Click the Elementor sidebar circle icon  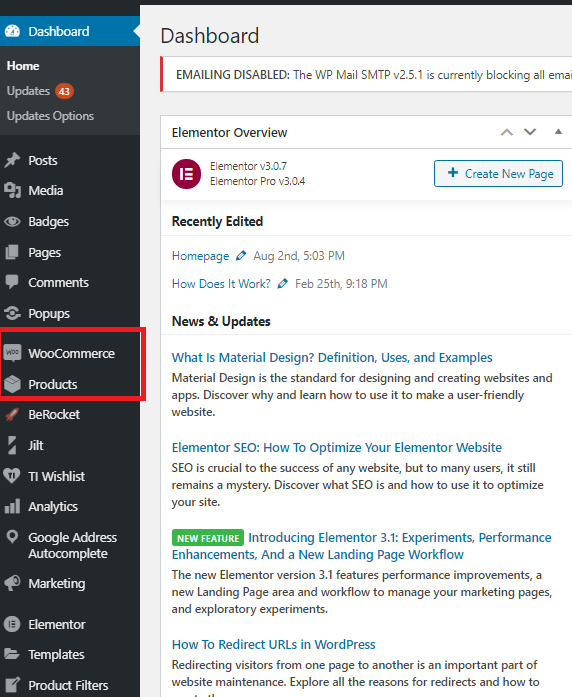click(12, 624)
